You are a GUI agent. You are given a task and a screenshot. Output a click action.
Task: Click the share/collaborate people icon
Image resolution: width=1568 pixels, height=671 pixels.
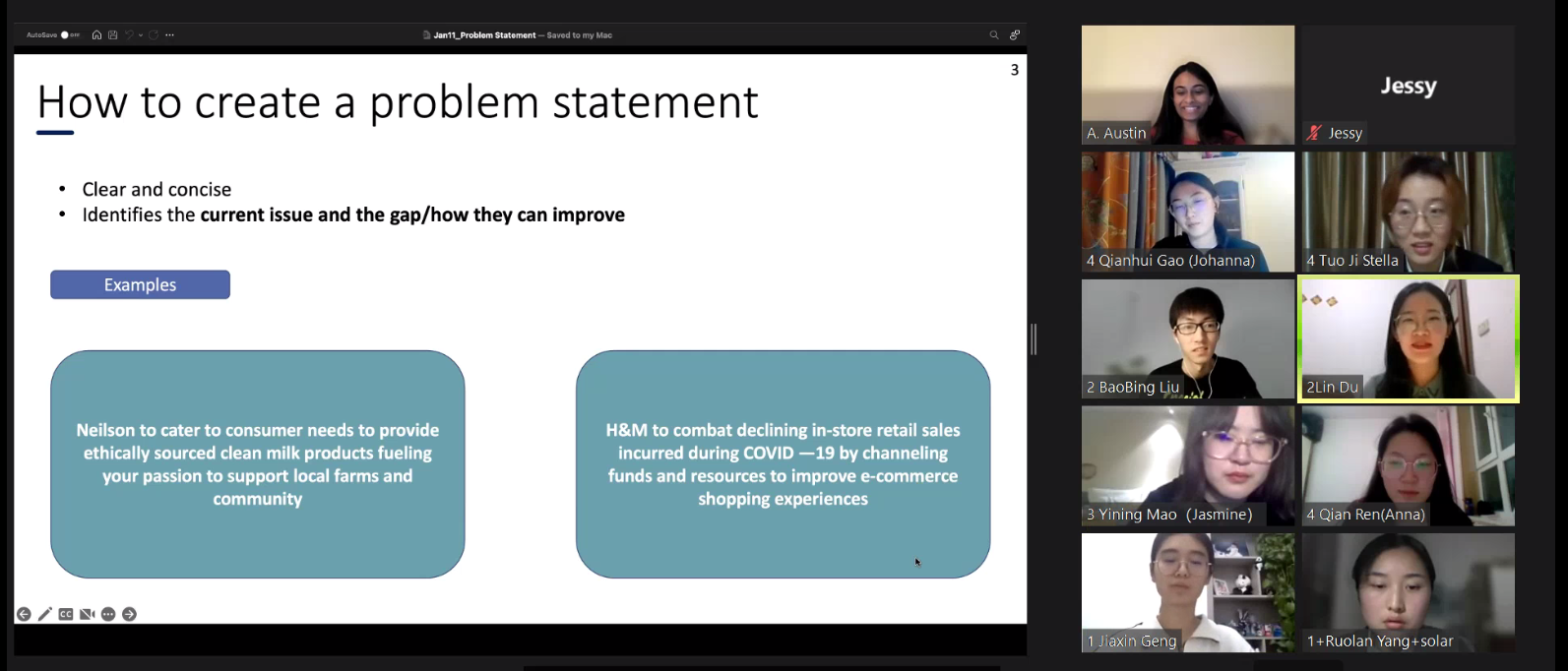[x=1014, y=35]
